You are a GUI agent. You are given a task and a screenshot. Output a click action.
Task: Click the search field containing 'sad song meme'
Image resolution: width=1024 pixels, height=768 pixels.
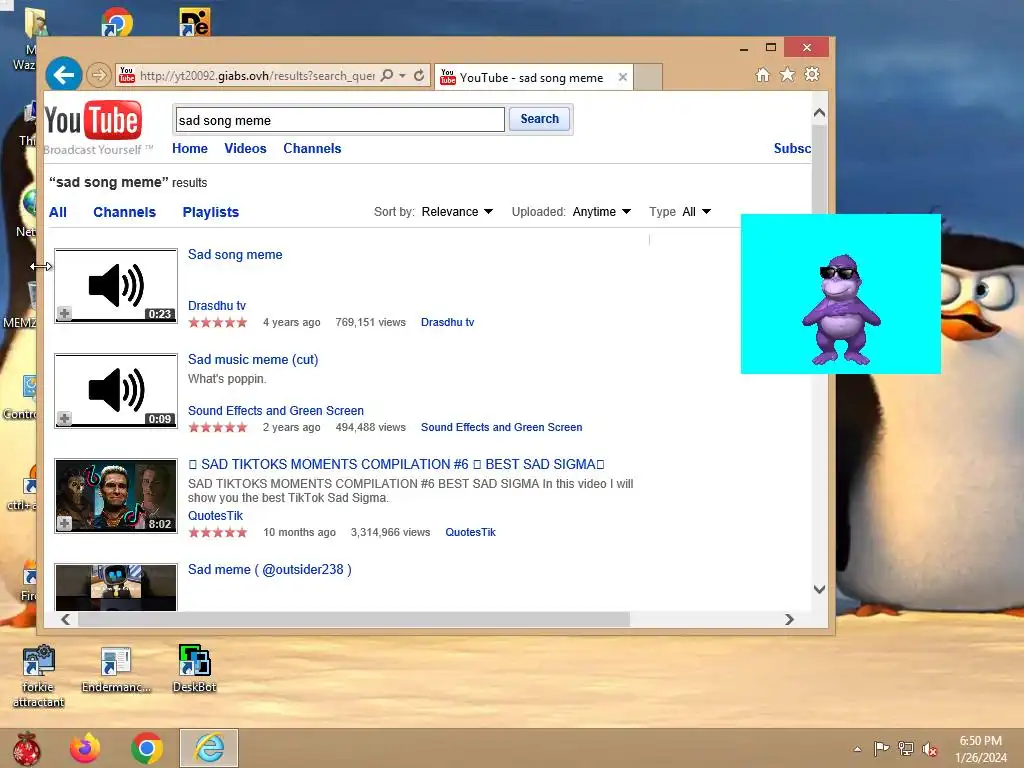340,120
